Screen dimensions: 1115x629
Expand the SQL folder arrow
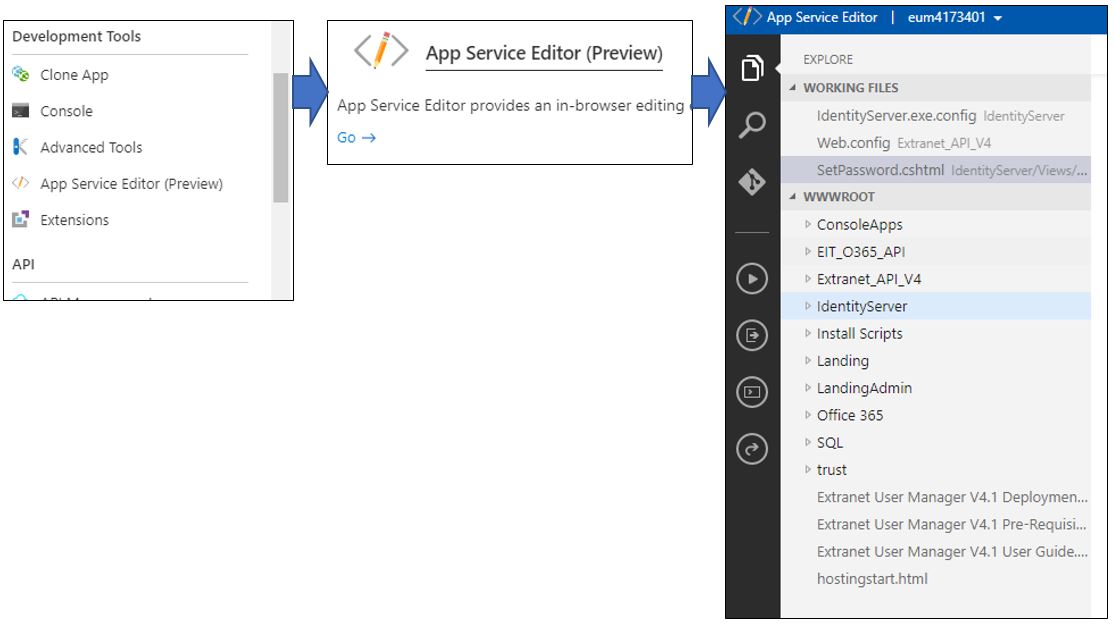tap(807, 442)
